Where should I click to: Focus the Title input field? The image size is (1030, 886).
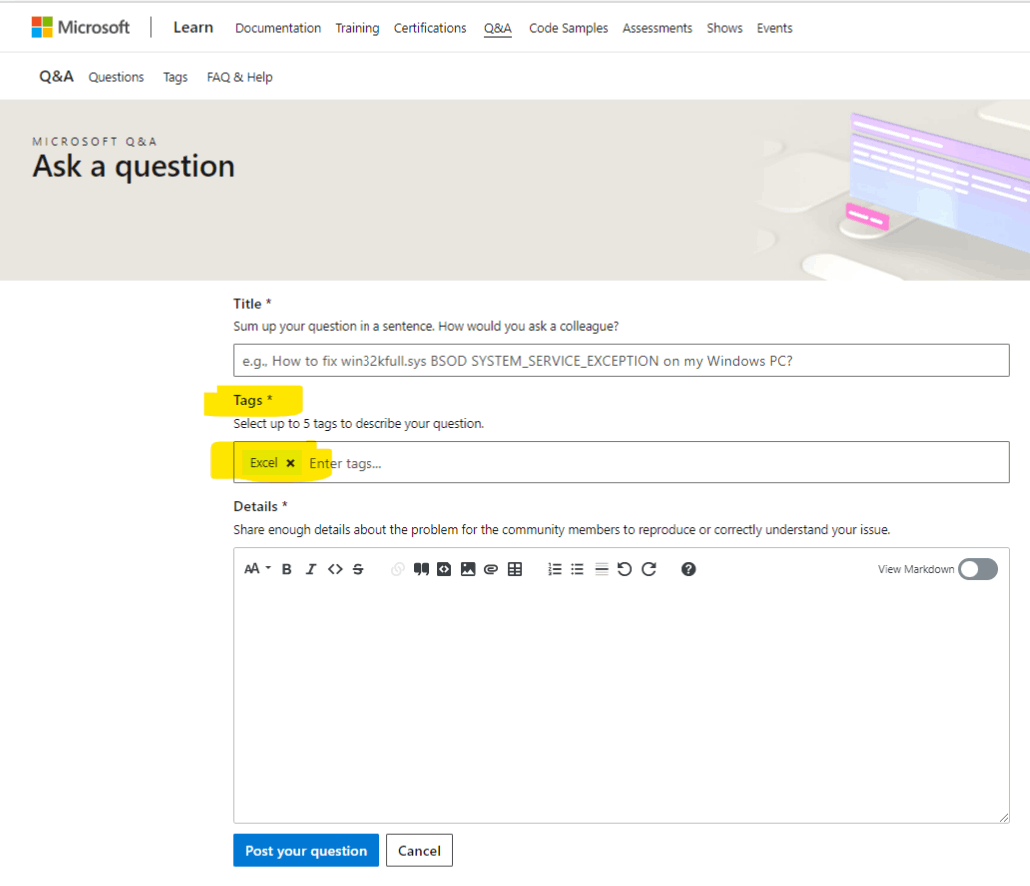click(x=621, y=361)
